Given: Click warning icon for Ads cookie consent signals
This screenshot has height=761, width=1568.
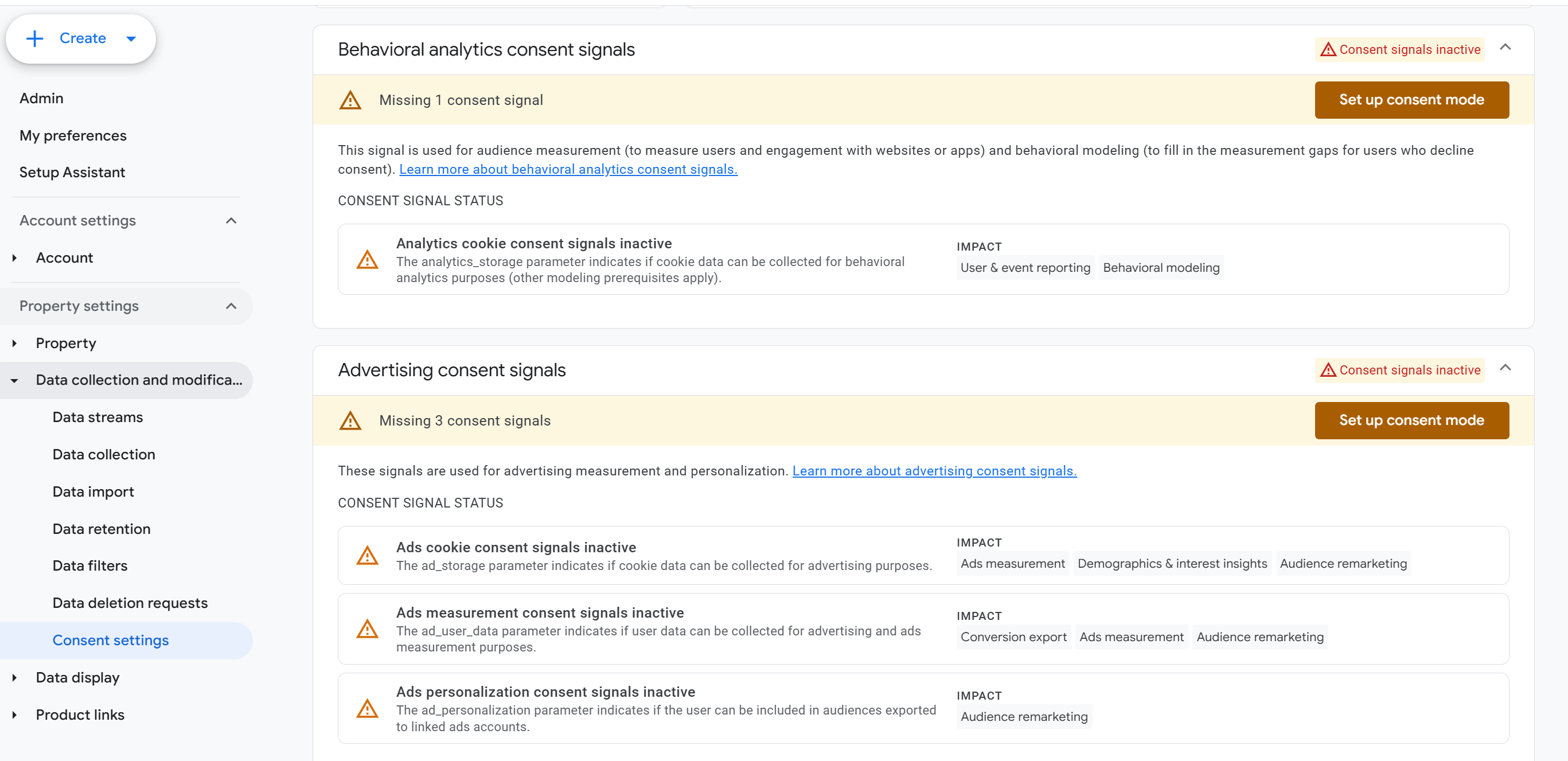Looking at the screenshot, I should pyautogui.click(x=367, y=555).
